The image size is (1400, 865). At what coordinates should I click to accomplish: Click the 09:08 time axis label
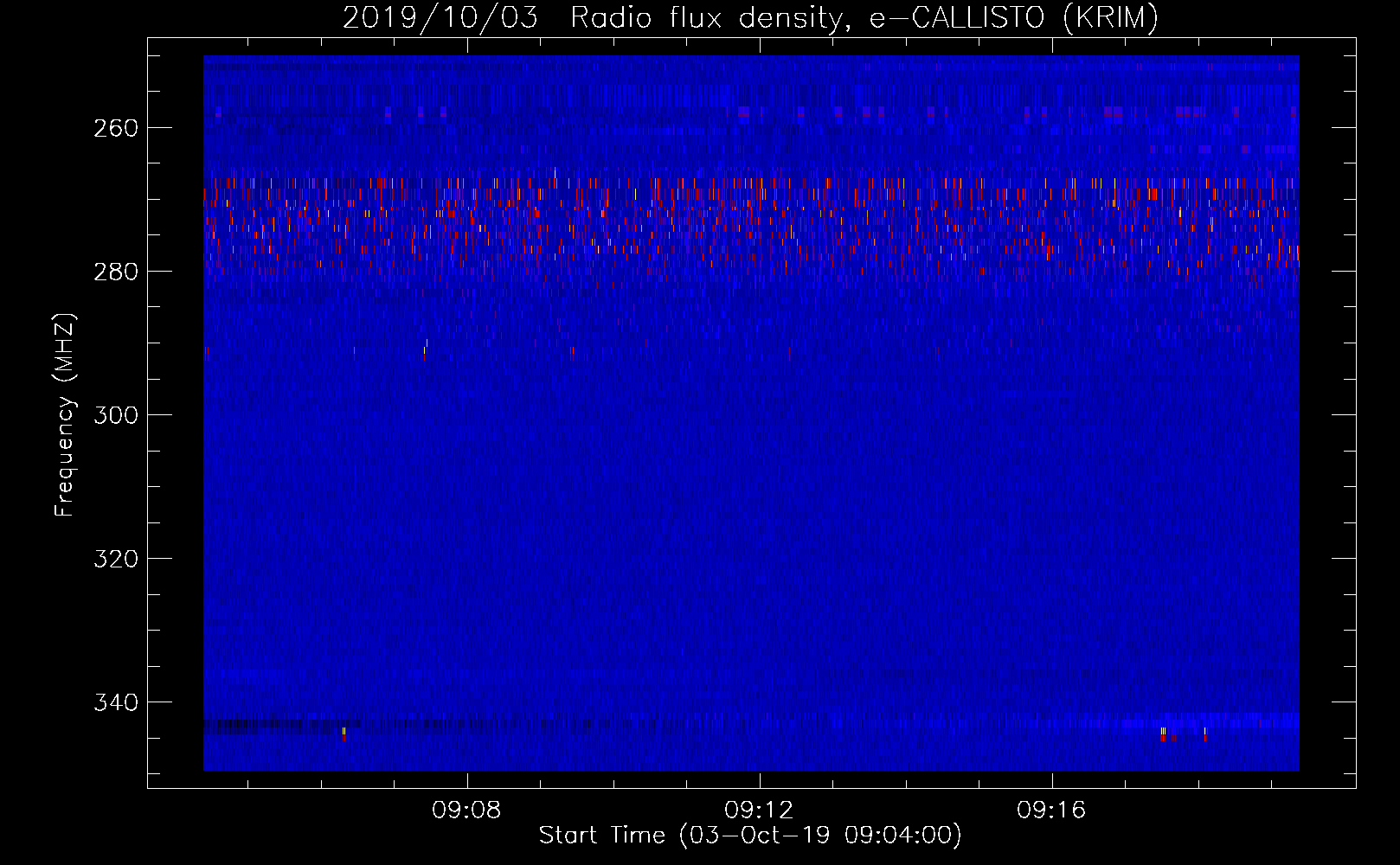[467, 811]
